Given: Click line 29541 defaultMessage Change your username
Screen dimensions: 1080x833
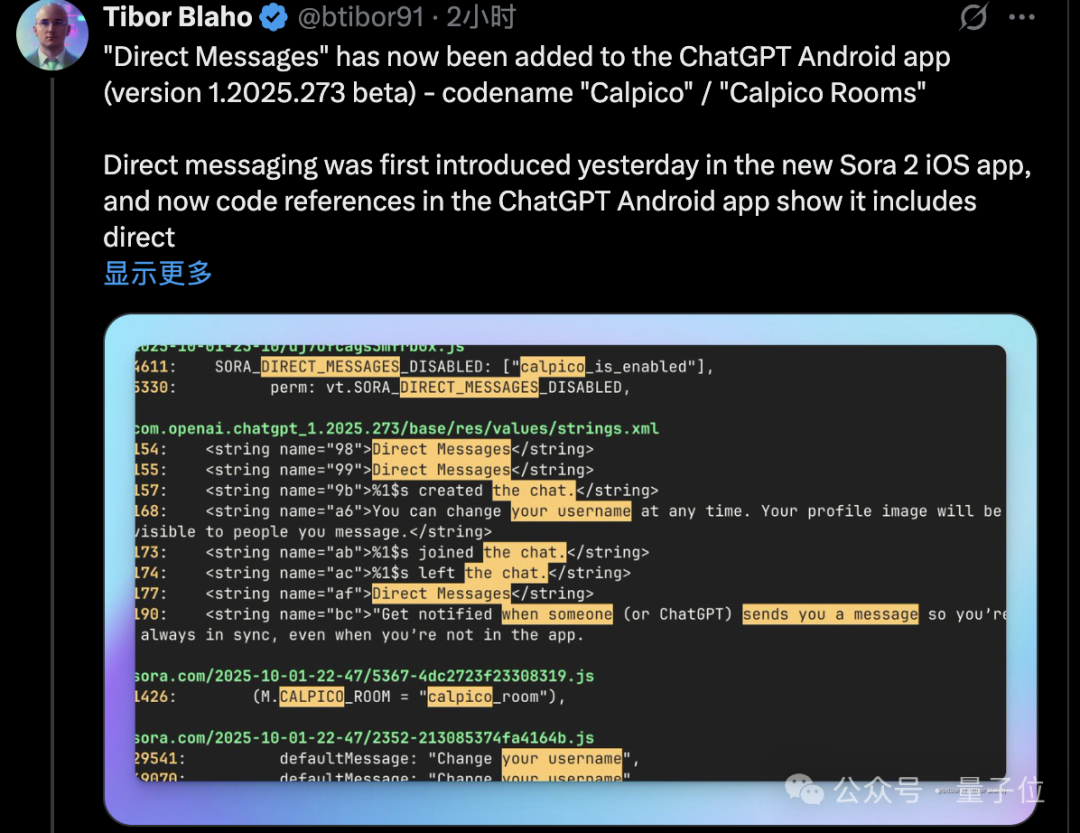Looking at the screenshot, I should (387, 759).
